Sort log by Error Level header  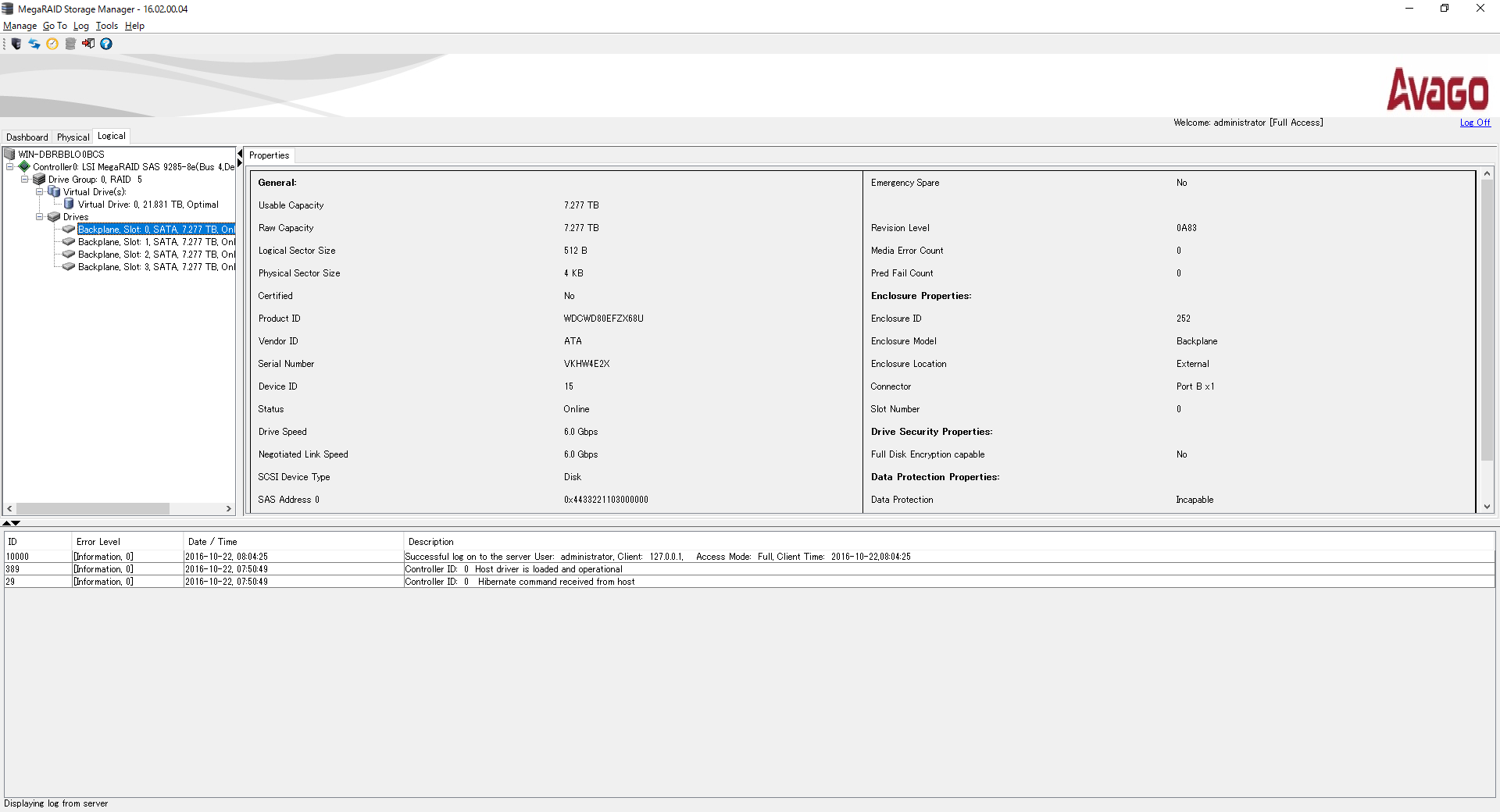point(127,541)
